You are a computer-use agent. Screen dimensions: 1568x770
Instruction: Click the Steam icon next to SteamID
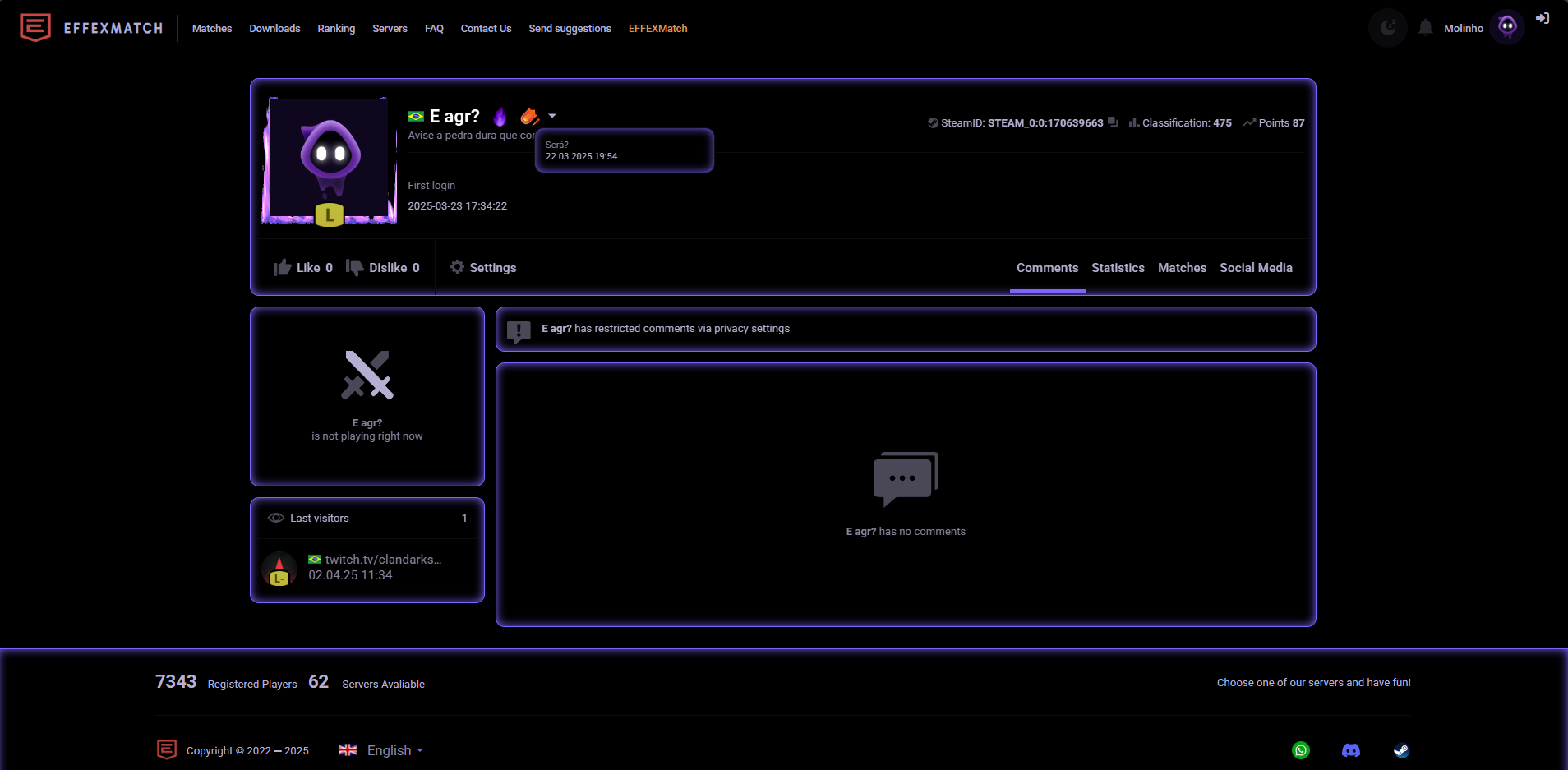(x=933, y=123)
